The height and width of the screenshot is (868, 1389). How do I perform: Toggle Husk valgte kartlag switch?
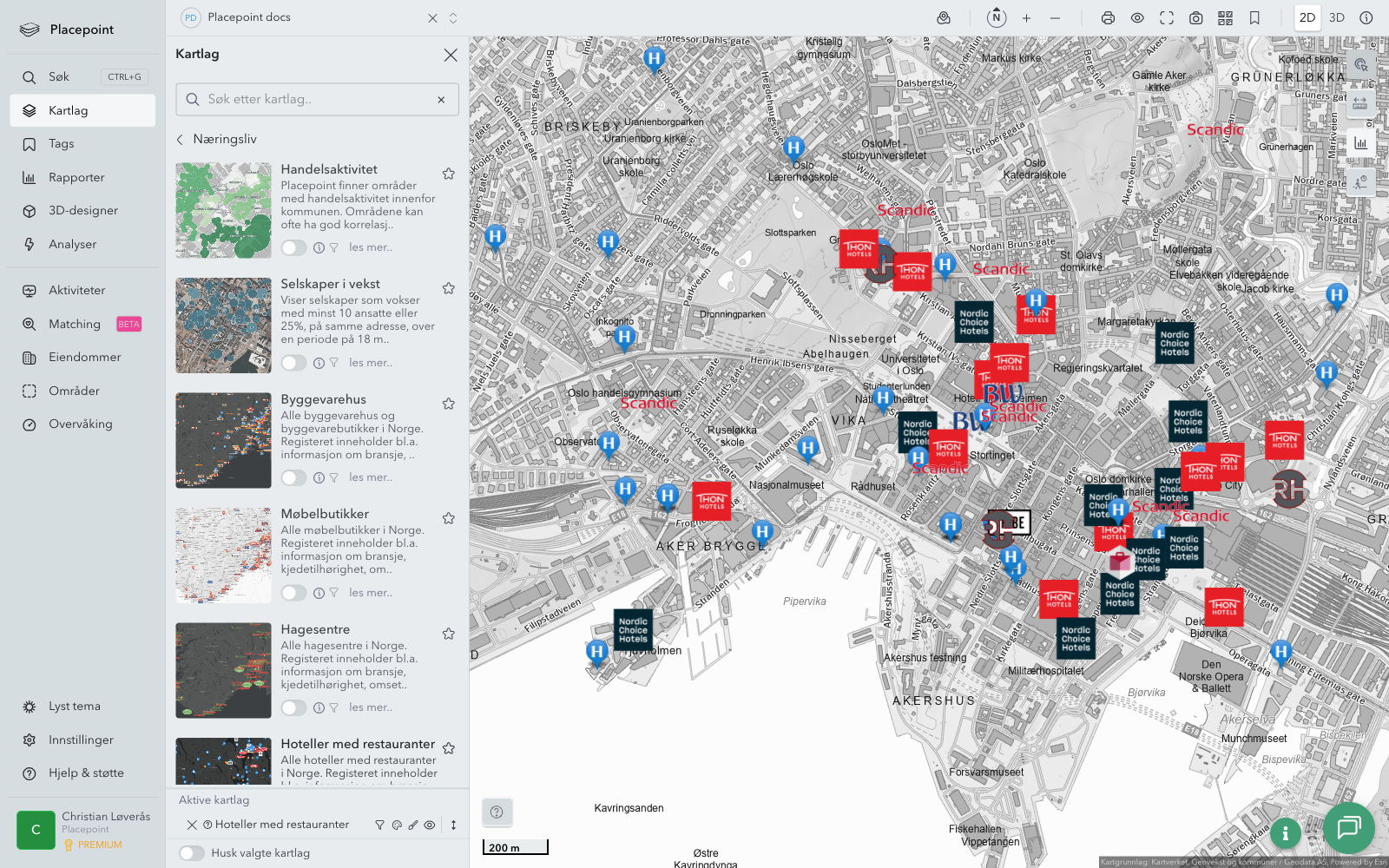[x=192, y=853]
